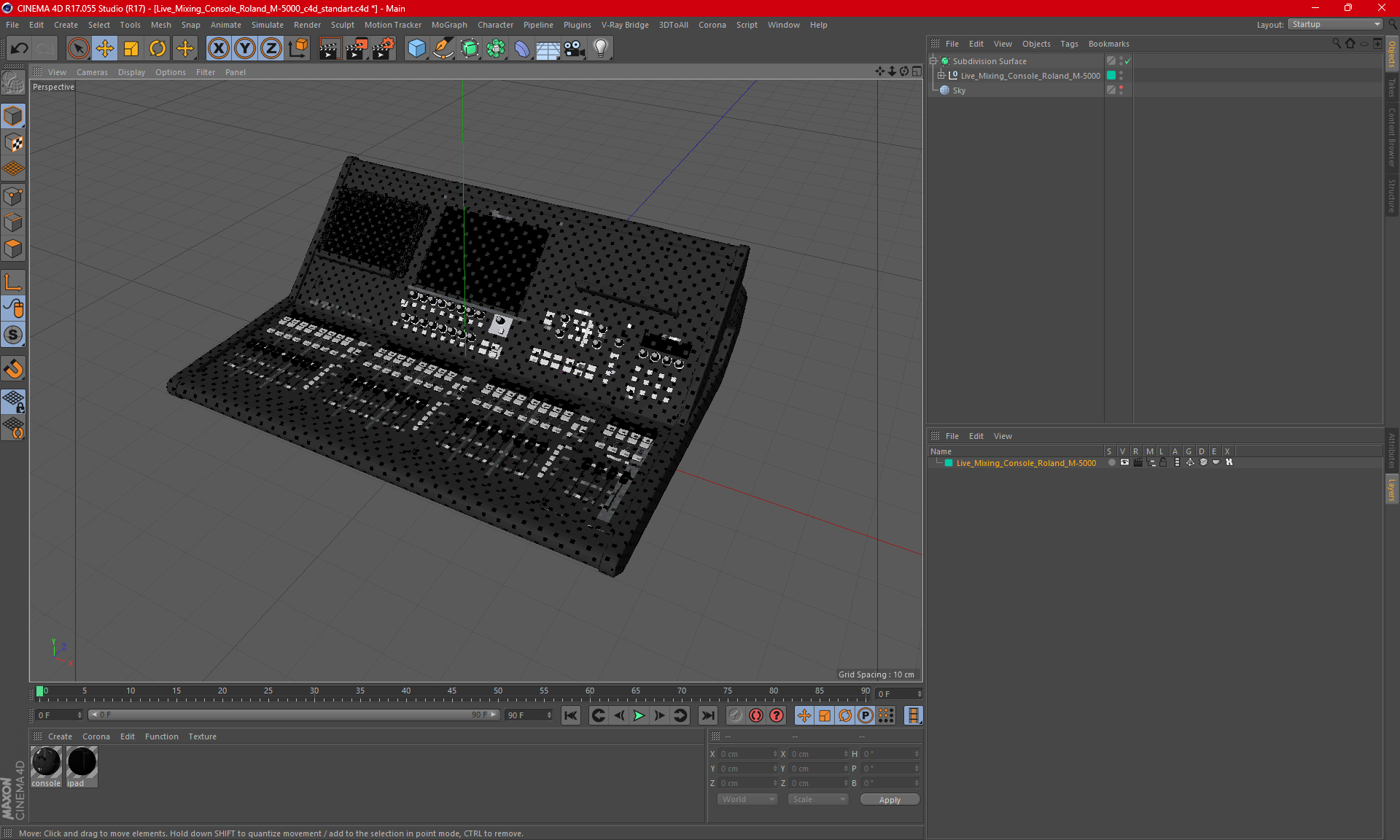Select the Rotate tool icon
Image resolution: width=1400 pixels, height=840 pixels.
click(x=157, y=49)
